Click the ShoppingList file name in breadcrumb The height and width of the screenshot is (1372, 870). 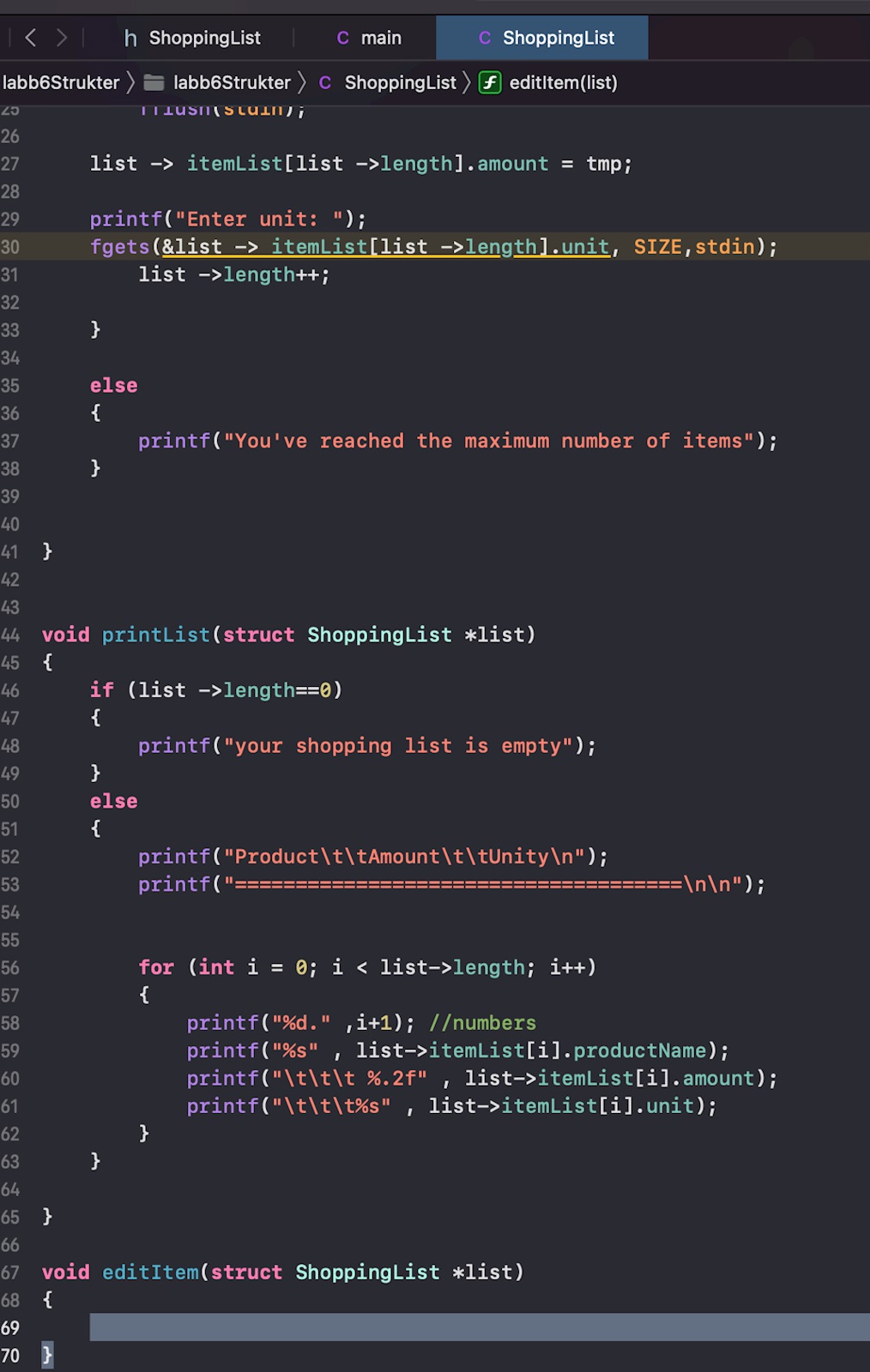coord(400,83)
